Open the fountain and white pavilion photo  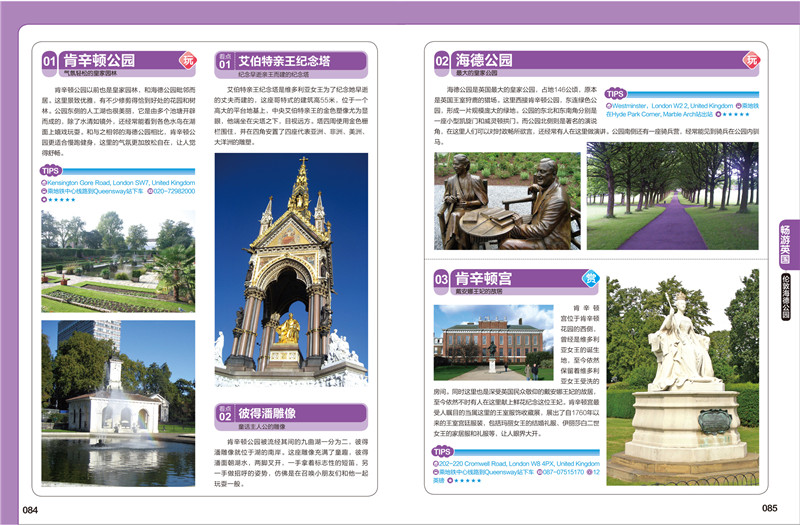click(x=118, y=403)
